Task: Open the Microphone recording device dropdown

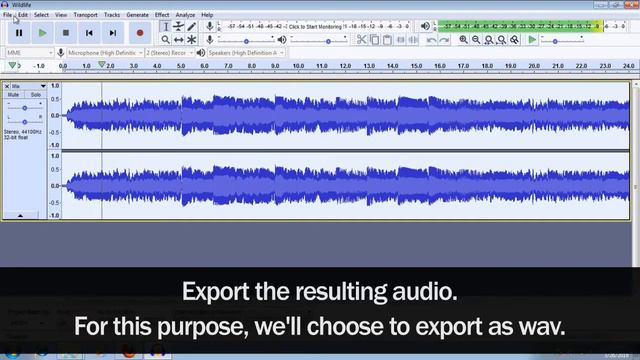Action: coord(105,53)
